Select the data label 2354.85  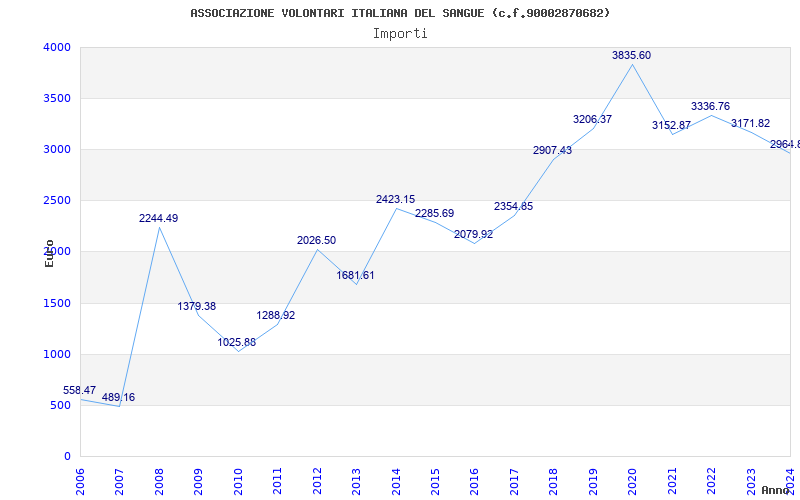513,207
